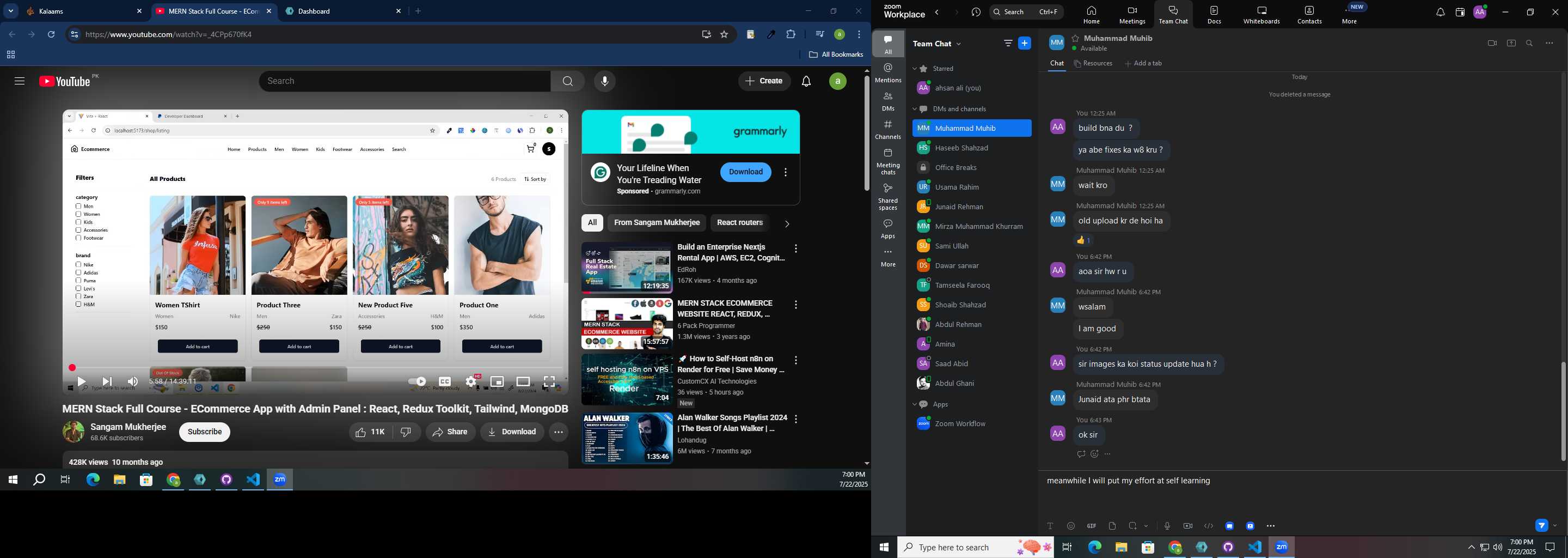
Task: Star the Muhammad Muhib chat
Action: [1075, 38]
